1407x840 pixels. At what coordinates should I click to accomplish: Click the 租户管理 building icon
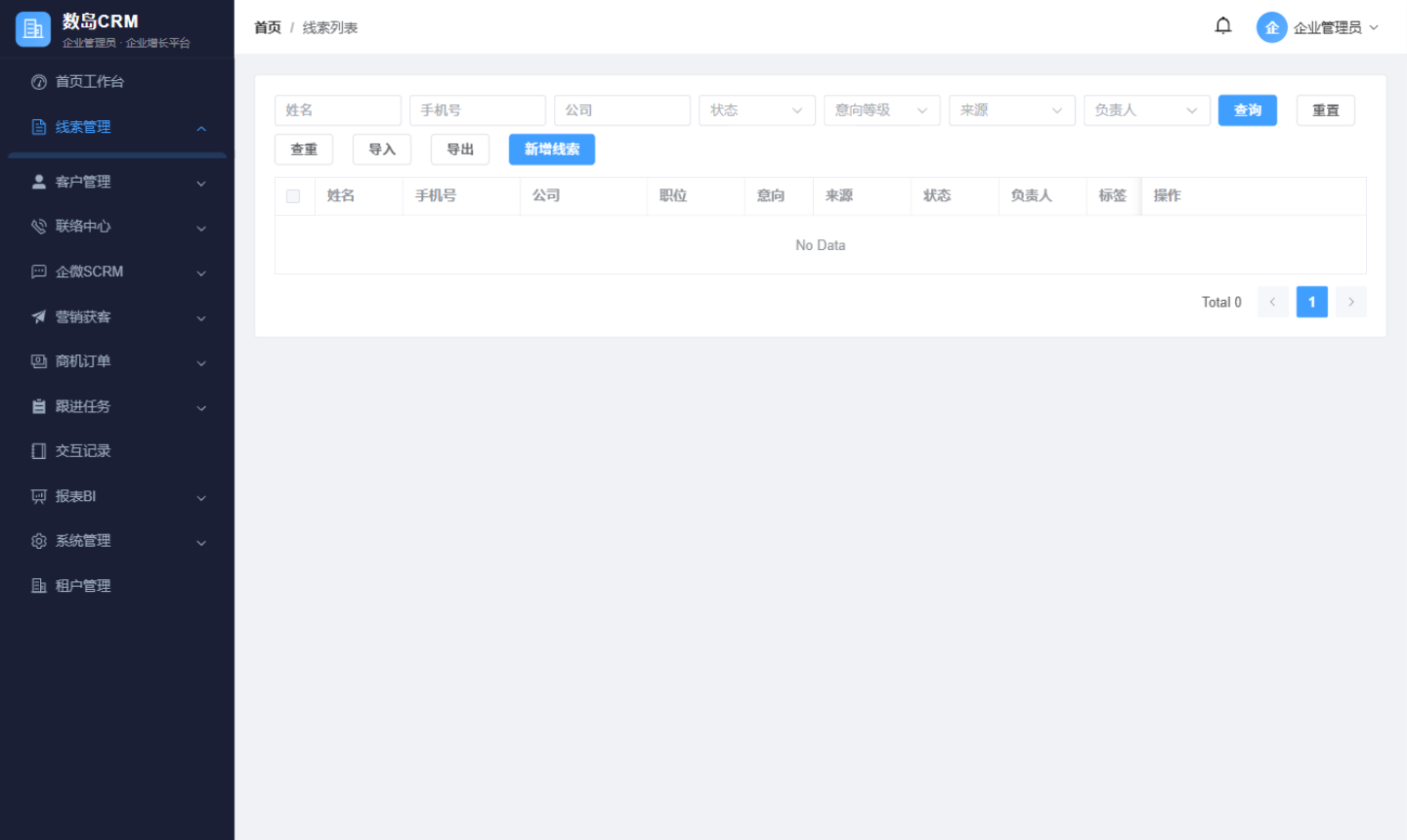tap(39, 586)
